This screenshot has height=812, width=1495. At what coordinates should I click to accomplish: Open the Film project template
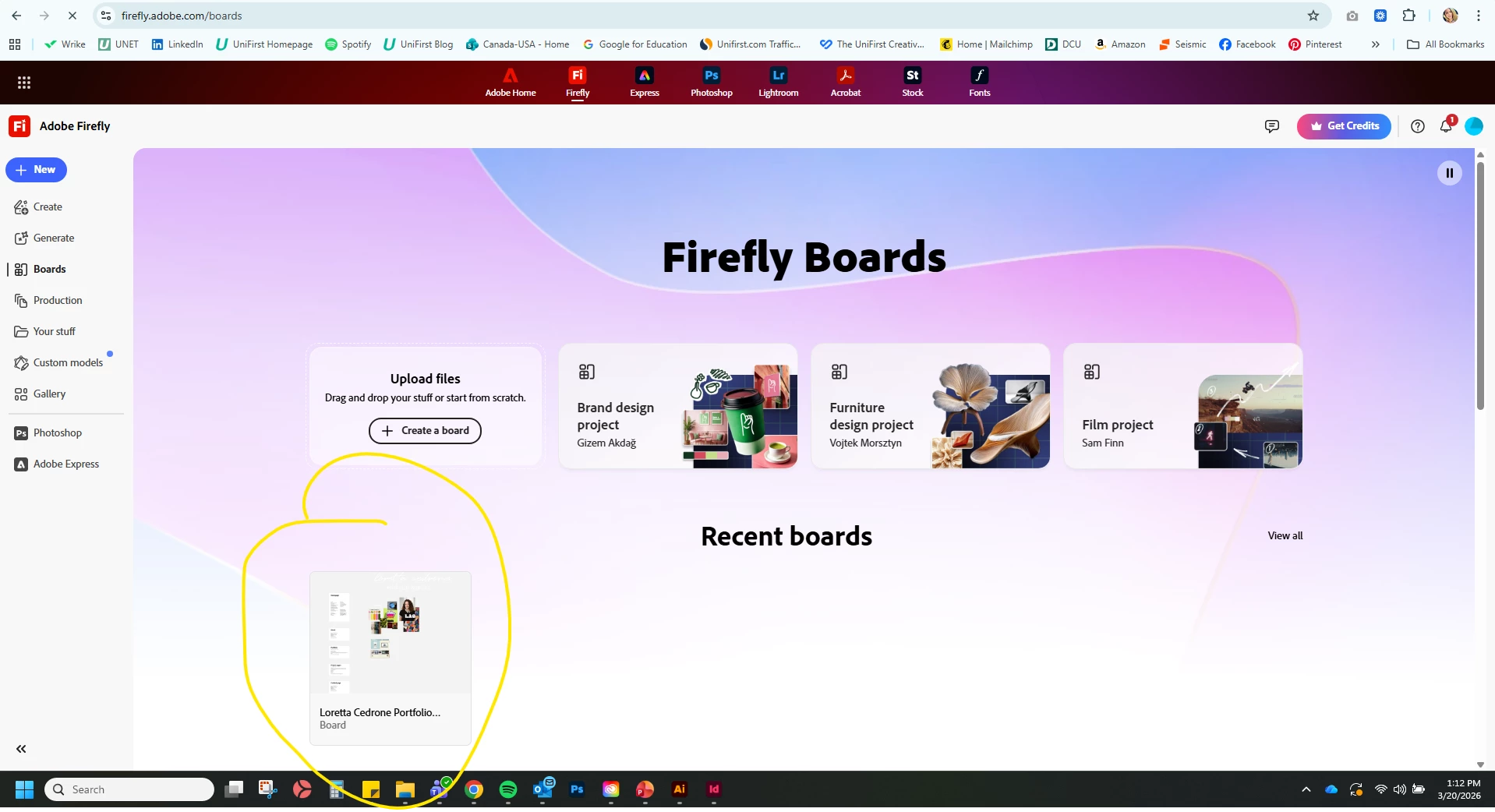(x=1183, y=406)
